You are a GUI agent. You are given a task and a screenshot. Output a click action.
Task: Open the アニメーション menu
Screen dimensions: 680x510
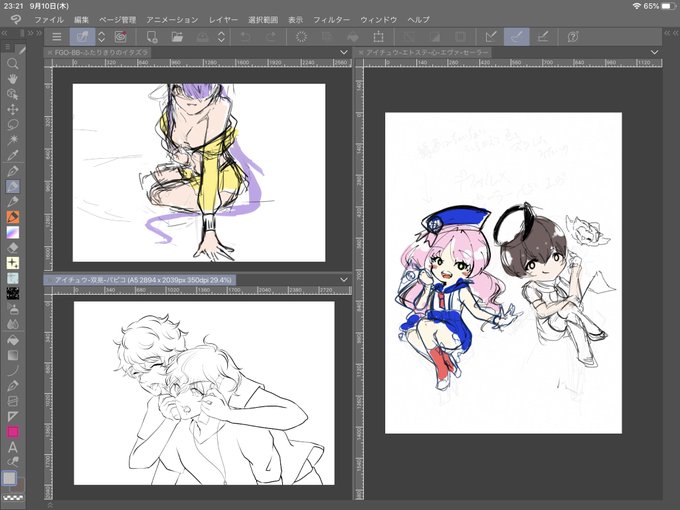[x=172, y=20]
